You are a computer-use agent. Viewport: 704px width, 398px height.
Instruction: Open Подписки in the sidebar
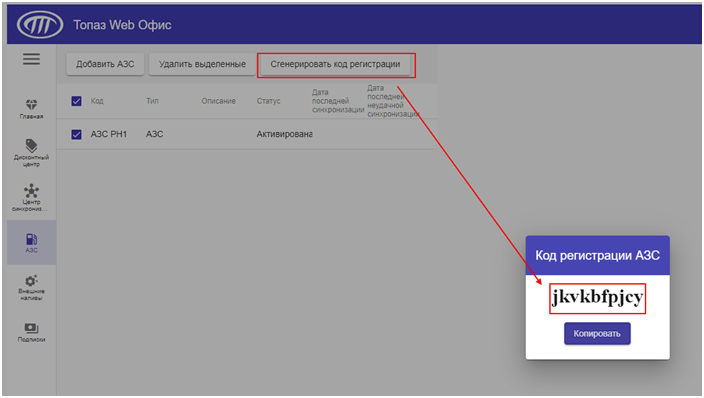31,332
